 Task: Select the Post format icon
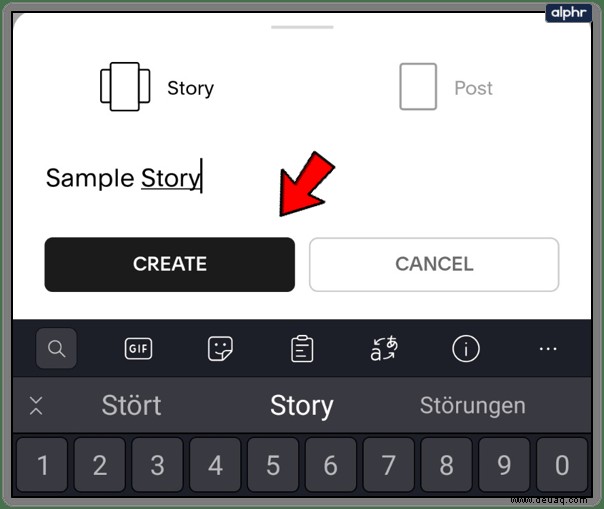(x=418, y=87)
